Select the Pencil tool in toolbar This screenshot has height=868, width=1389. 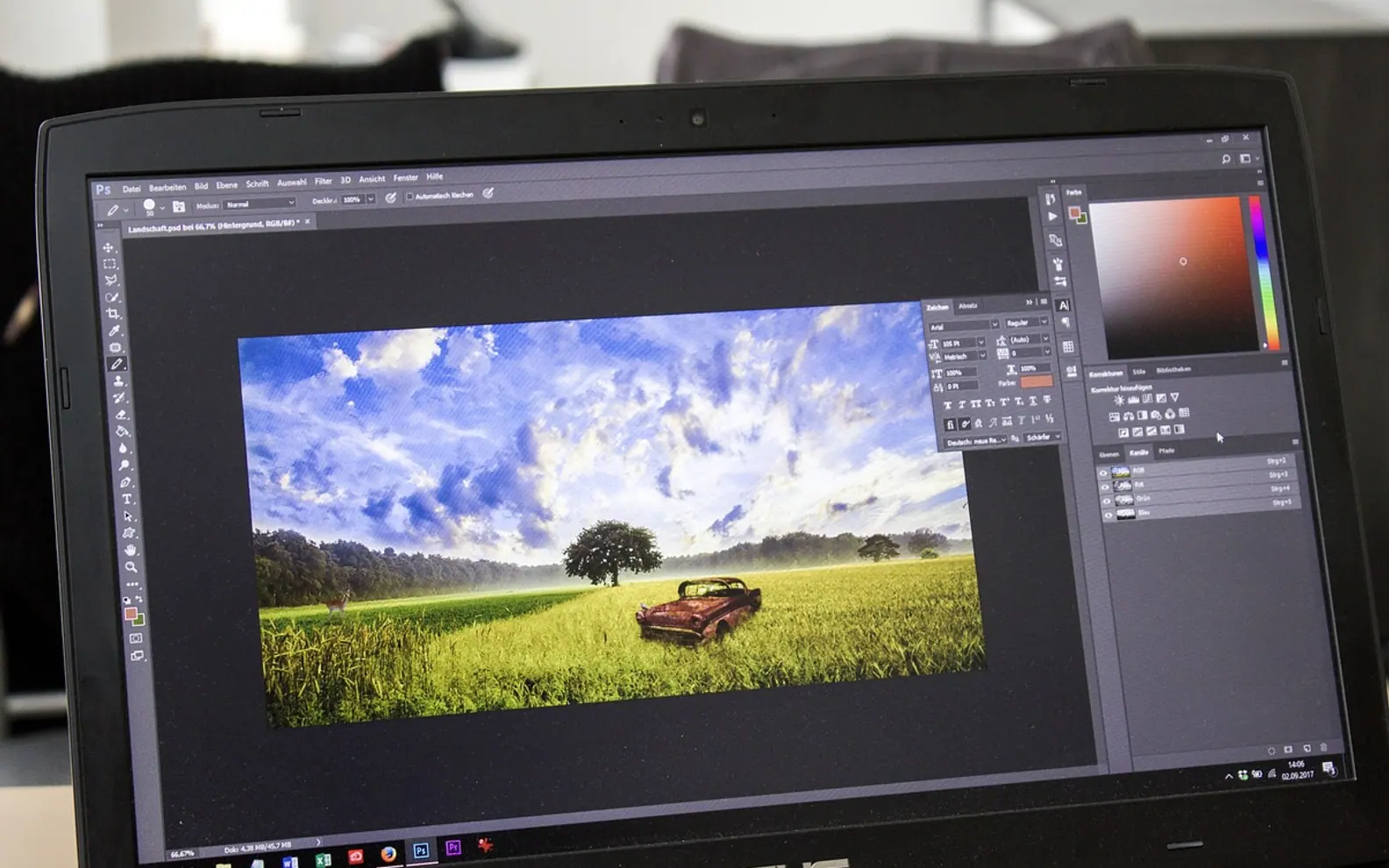tap(116, 364)
